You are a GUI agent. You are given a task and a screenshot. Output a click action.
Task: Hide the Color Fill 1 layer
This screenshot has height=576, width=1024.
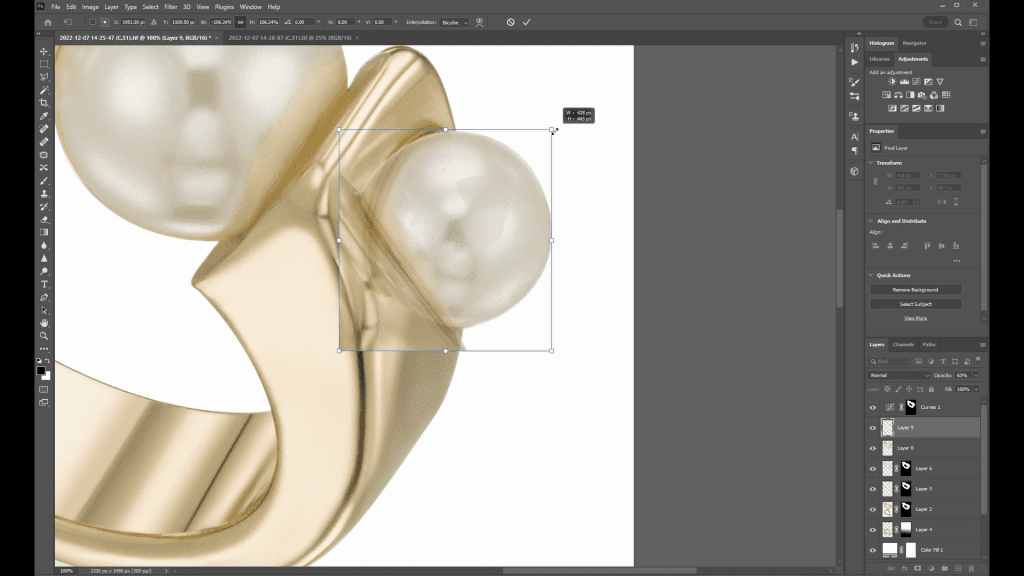(872, 550)
